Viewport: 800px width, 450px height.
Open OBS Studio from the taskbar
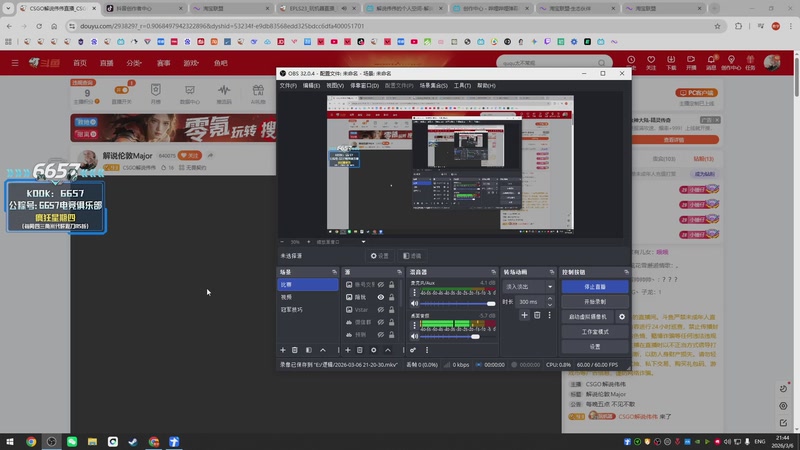tap(52, 442)
